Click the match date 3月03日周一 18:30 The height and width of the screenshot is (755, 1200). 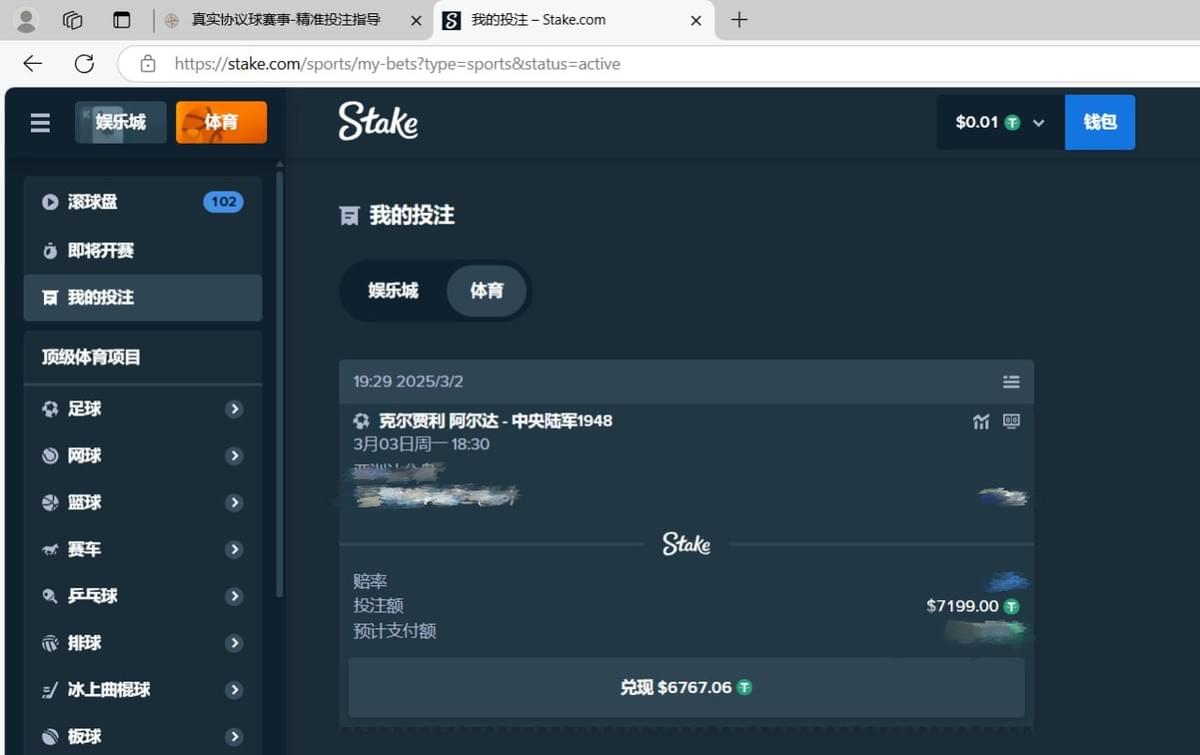coord(421,444)
